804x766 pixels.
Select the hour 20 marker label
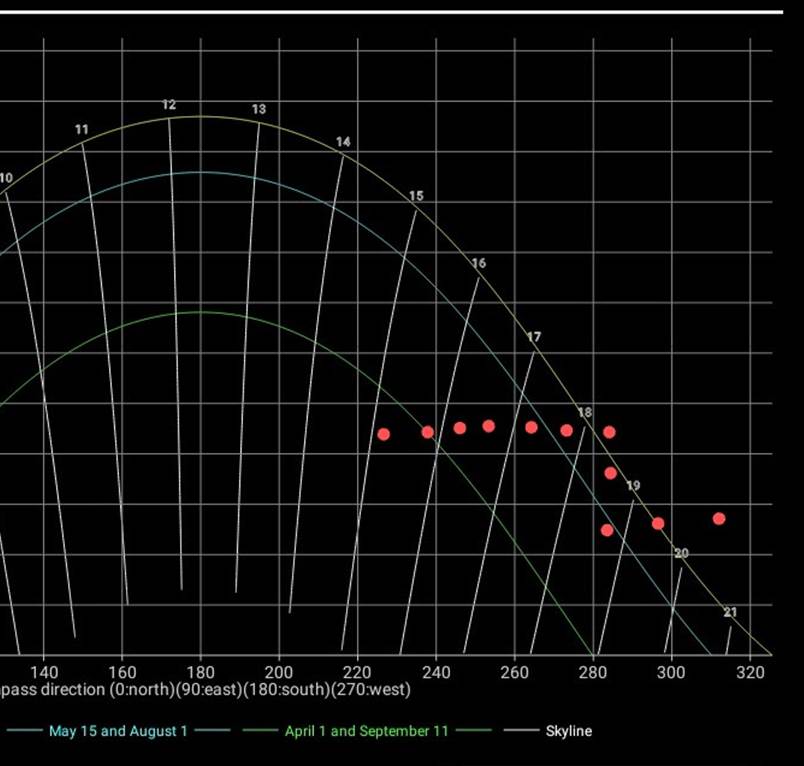point(681,553)
